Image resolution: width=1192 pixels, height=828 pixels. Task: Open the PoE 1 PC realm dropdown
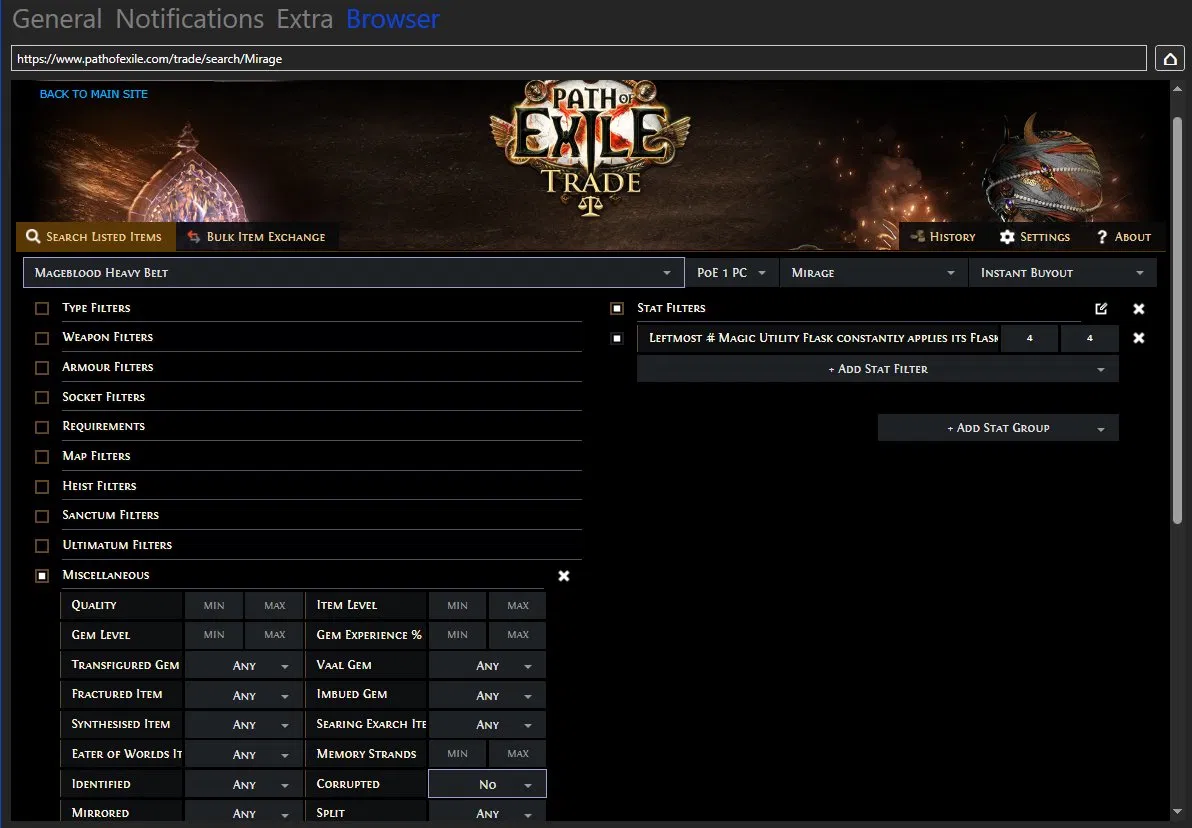point(732,272)
